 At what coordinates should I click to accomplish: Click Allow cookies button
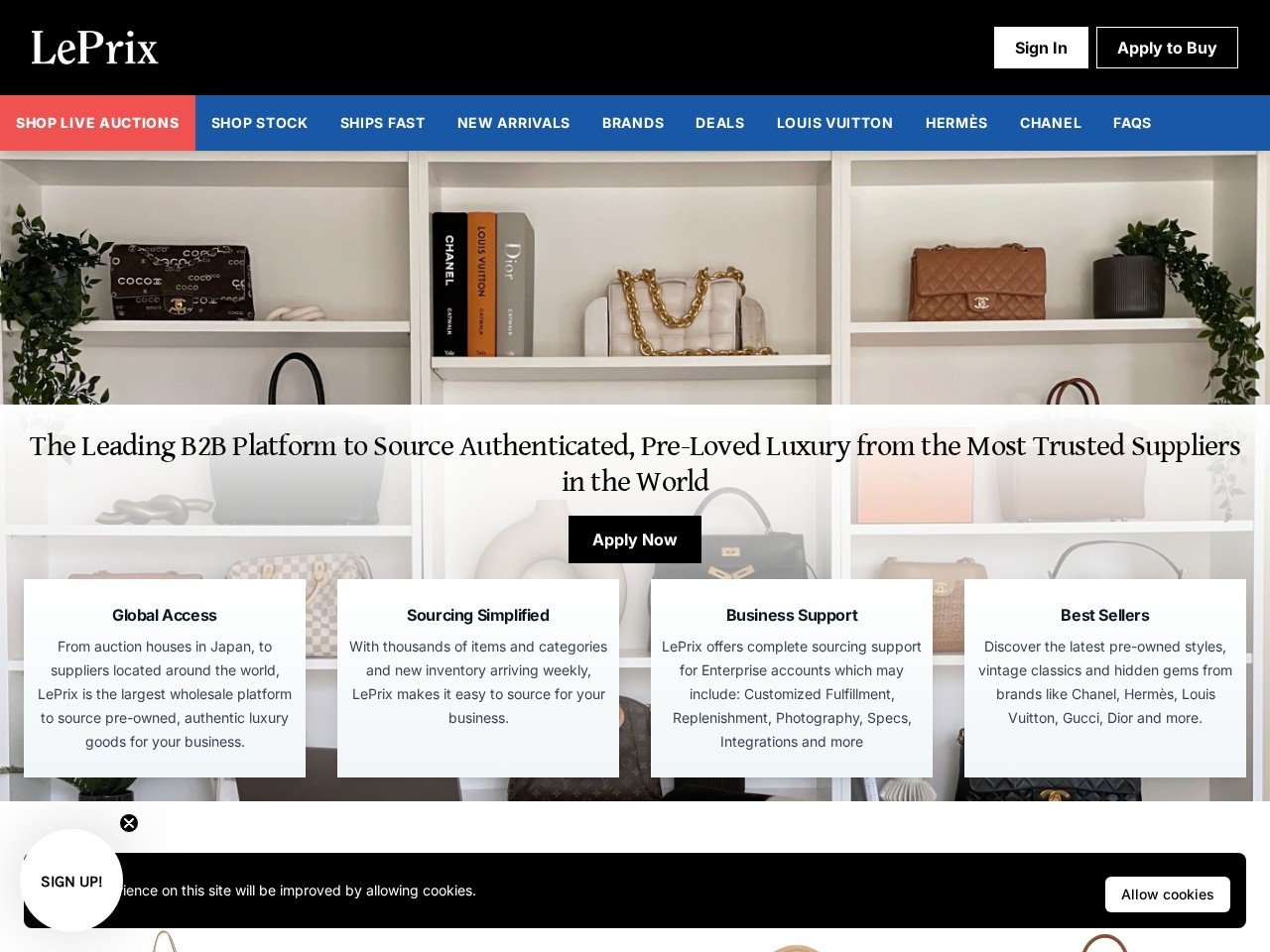1168,894
